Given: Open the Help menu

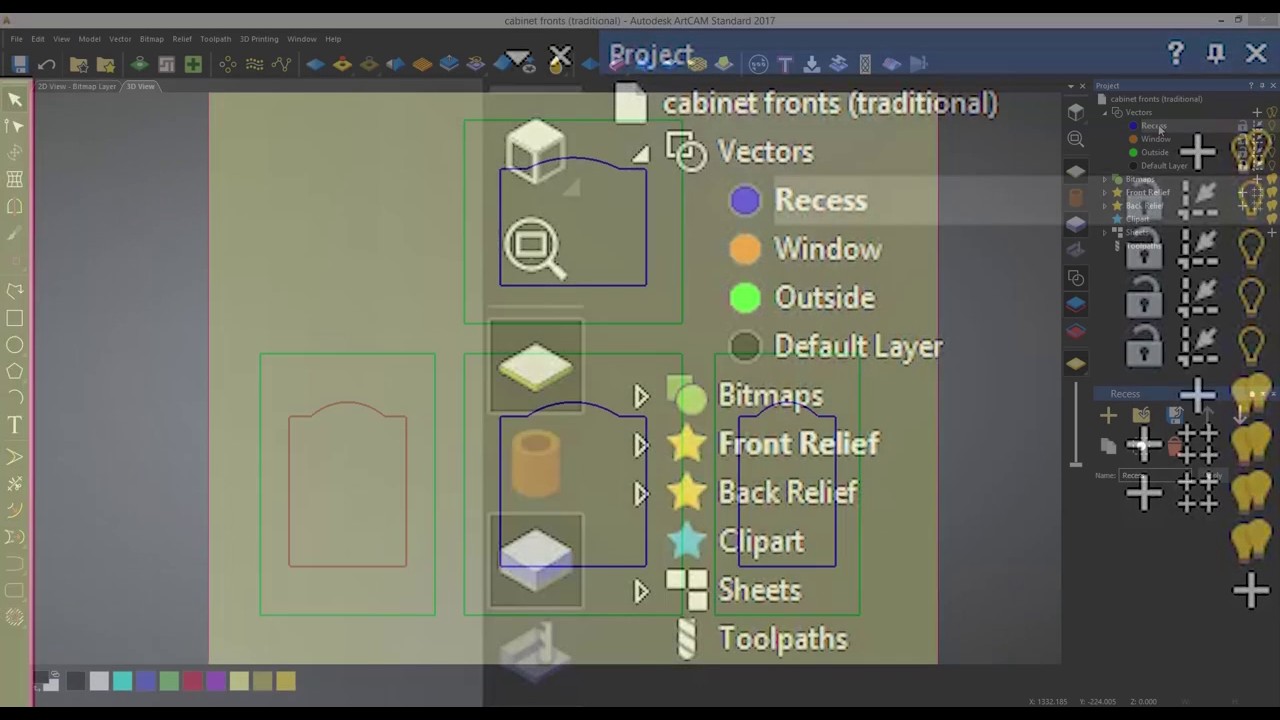Looking at the screenshot, I should [x=333, y=39].
